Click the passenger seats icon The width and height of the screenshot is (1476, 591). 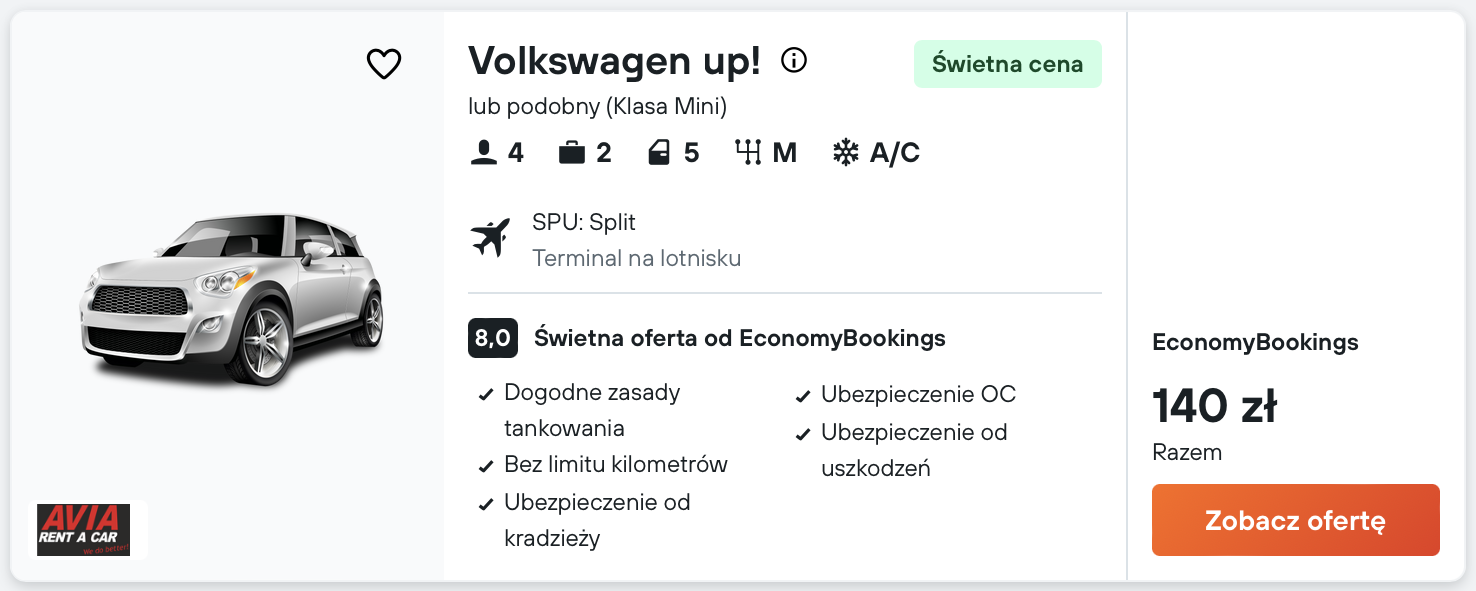click(x=484, y=152)
